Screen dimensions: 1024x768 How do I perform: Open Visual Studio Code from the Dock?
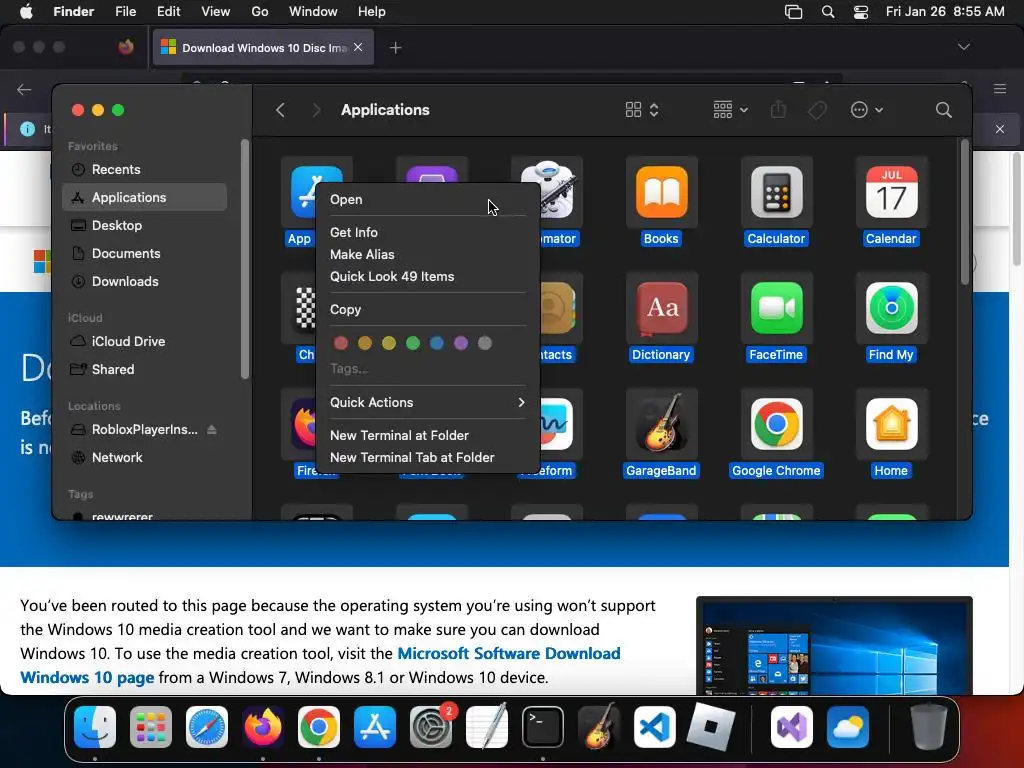tap(654, 726)
